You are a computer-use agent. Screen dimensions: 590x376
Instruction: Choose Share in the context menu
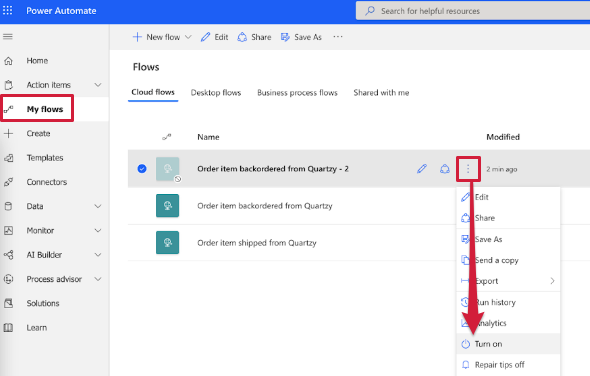508,218
